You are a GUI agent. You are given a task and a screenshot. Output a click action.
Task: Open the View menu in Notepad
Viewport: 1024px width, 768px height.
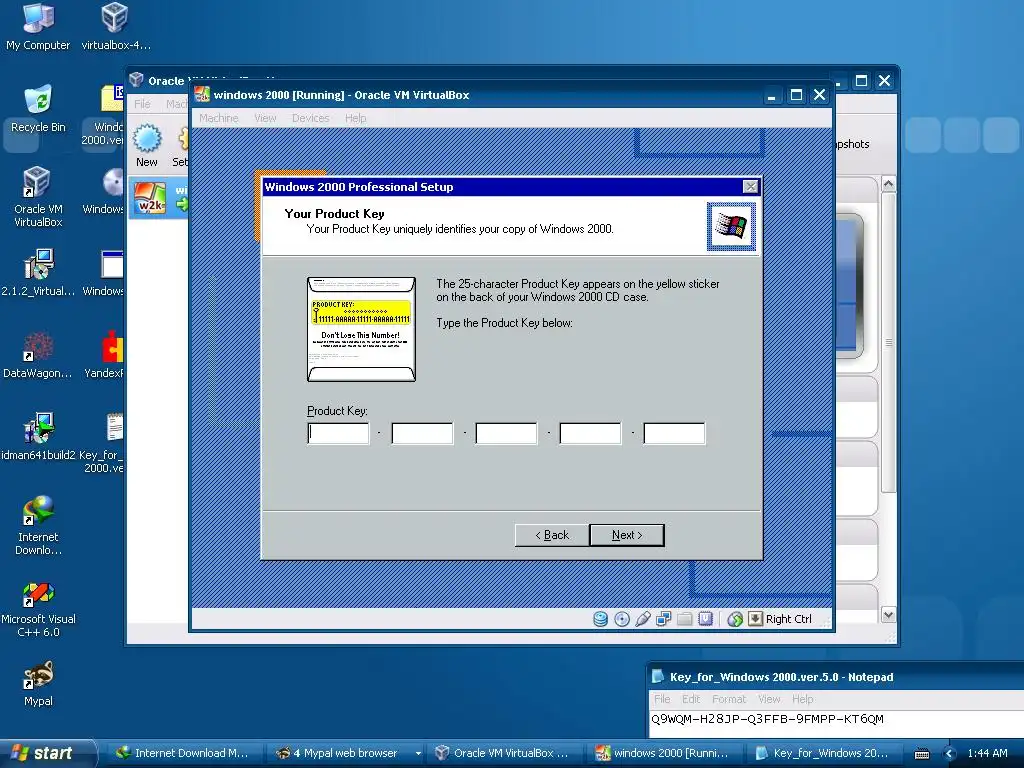pyautogui.click(x=769, y=699)
